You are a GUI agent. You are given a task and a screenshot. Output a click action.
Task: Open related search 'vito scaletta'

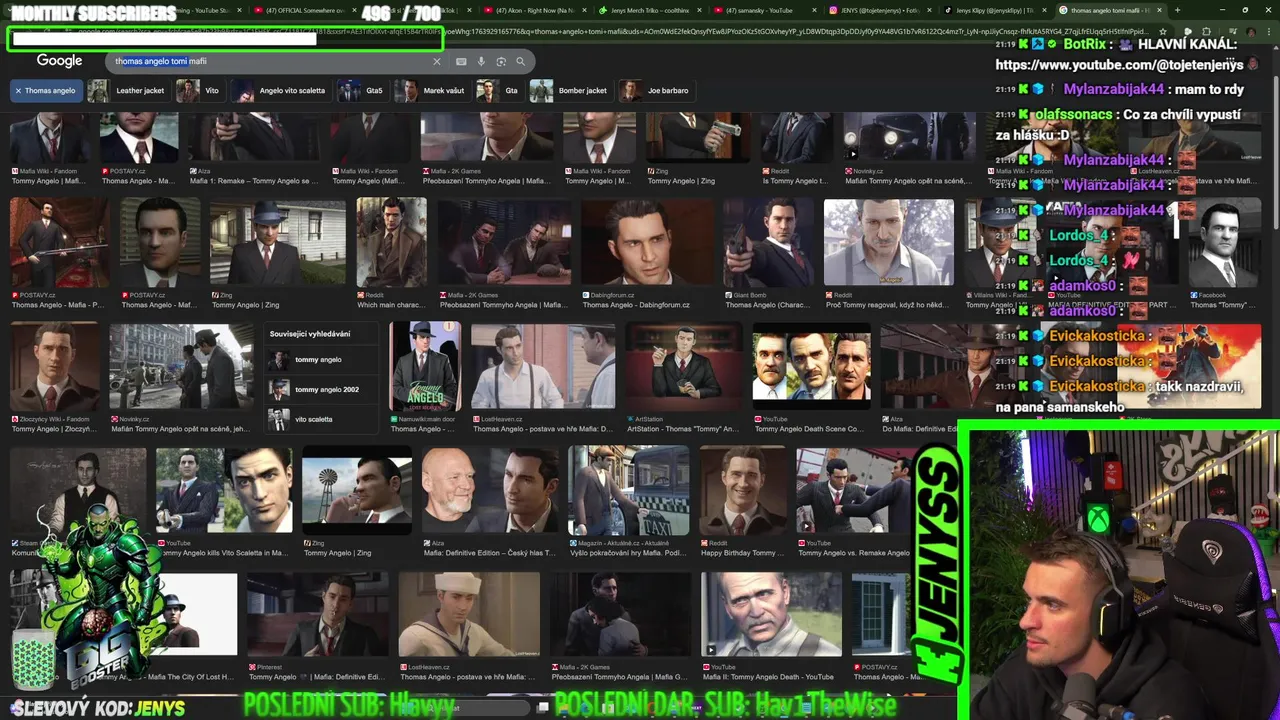click(x=322, y=420)
